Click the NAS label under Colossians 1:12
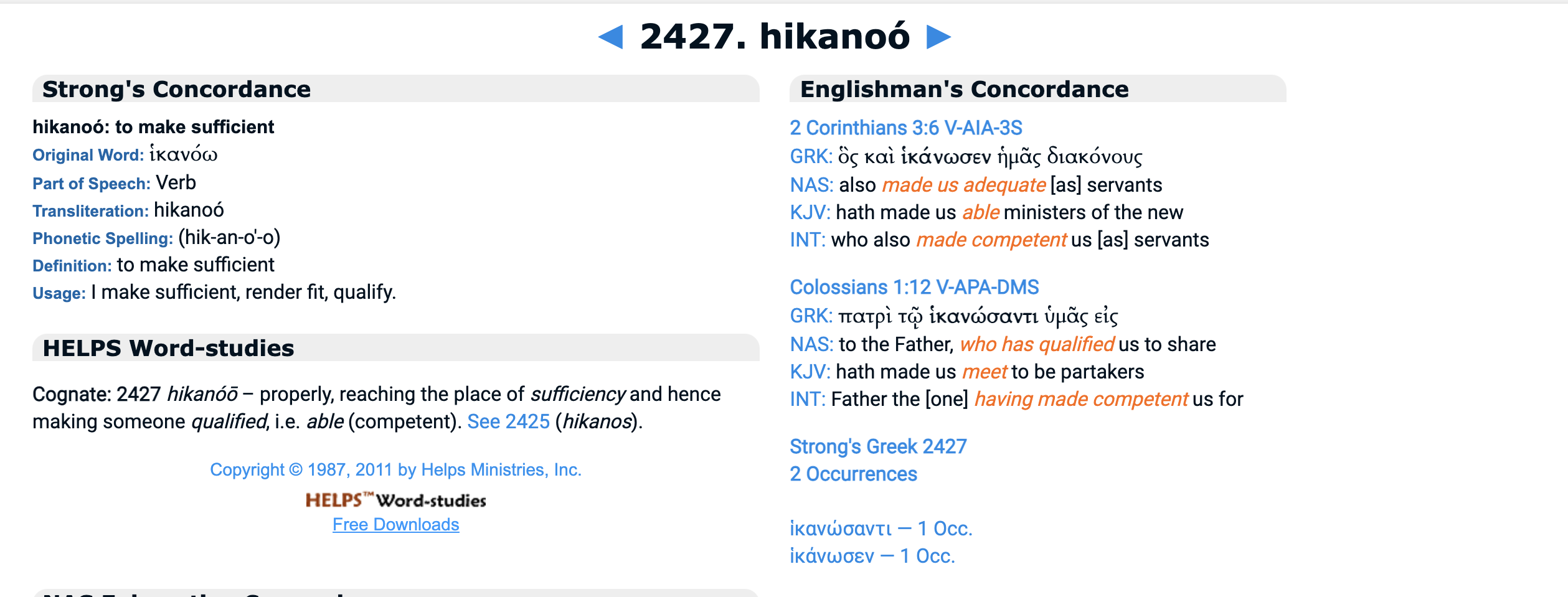 [811, 344]
